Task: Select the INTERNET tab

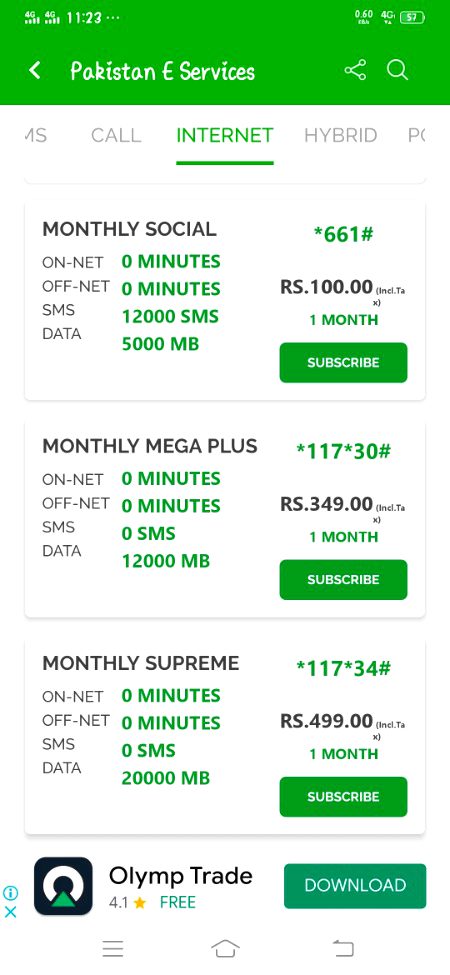Action: point(224,135)
